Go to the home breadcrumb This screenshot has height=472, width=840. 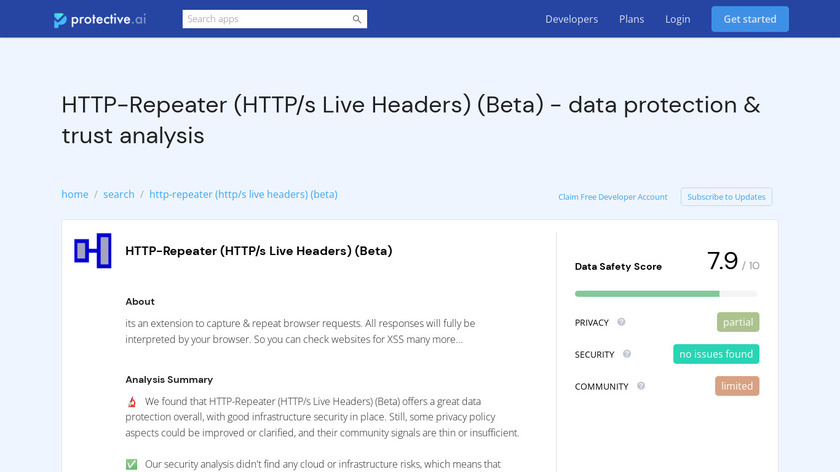(x=75, y=194)
